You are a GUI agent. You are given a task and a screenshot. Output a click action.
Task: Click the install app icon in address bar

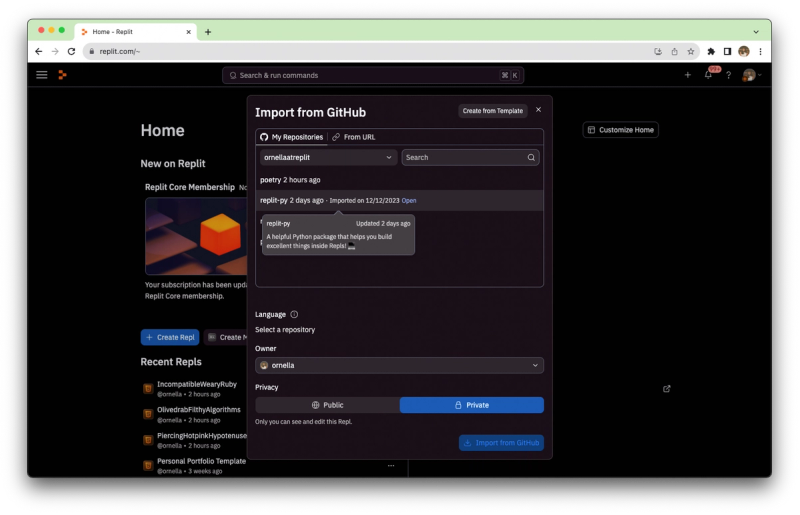point(658,51)
